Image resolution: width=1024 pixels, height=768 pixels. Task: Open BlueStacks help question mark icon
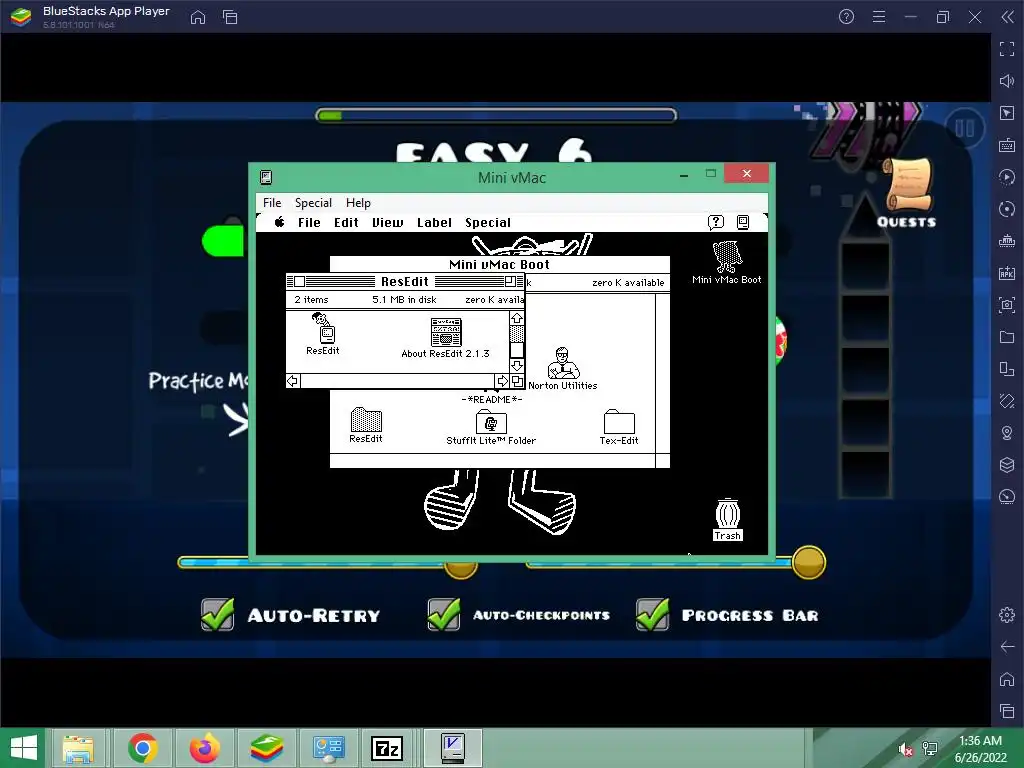846,17
